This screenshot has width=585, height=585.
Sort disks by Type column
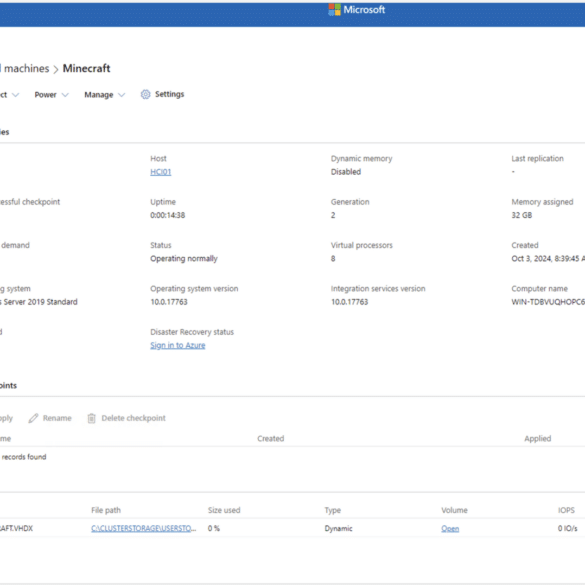[332, 510]
